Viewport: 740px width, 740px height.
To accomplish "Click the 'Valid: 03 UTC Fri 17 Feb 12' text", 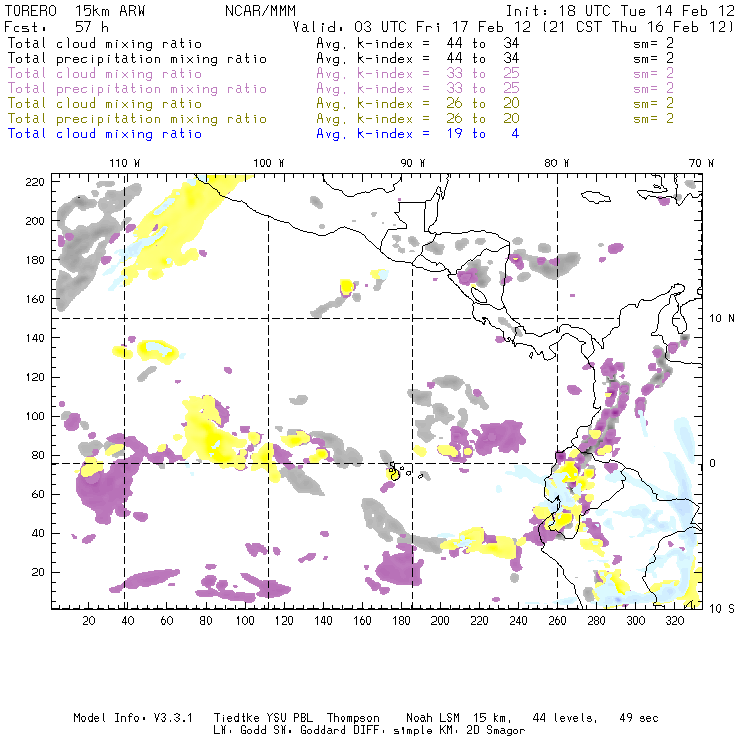I will click(412, 27).
